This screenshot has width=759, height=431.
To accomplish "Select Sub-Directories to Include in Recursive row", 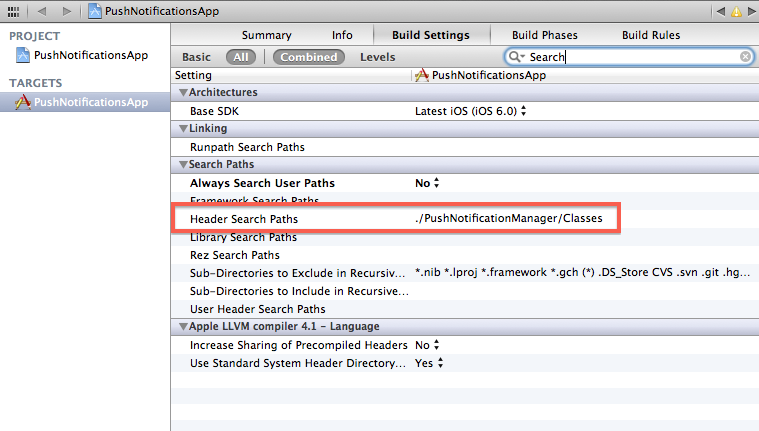I will tap(465, 291).
